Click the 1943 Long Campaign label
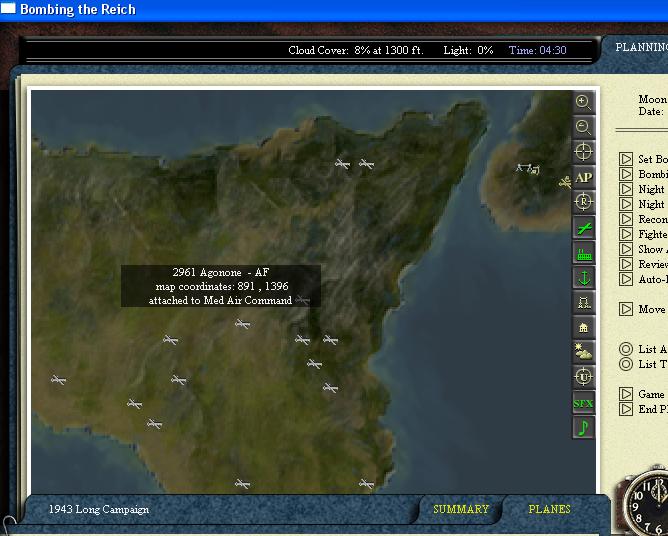Screen dimensions: 668x536 coord(99,509)
